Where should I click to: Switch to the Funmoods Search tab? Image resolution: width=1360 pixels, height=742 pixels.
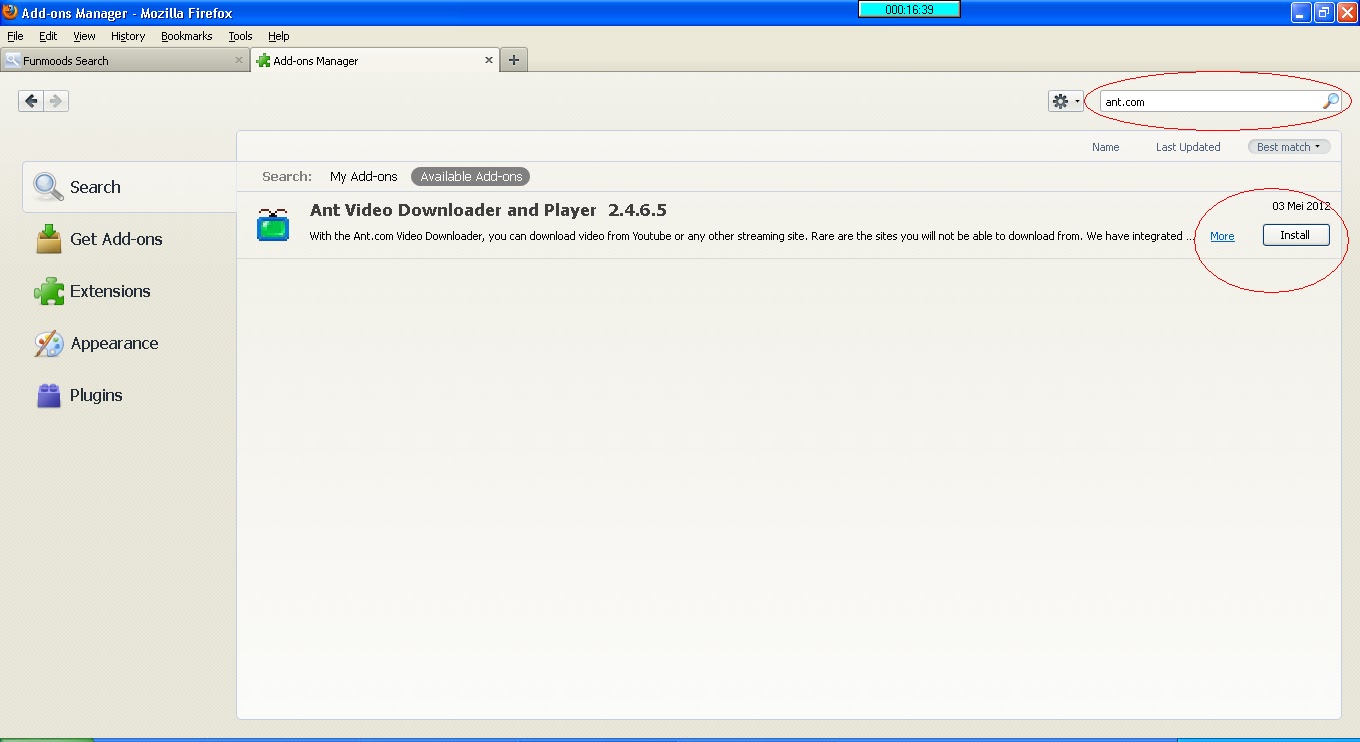tap(124, 60)
